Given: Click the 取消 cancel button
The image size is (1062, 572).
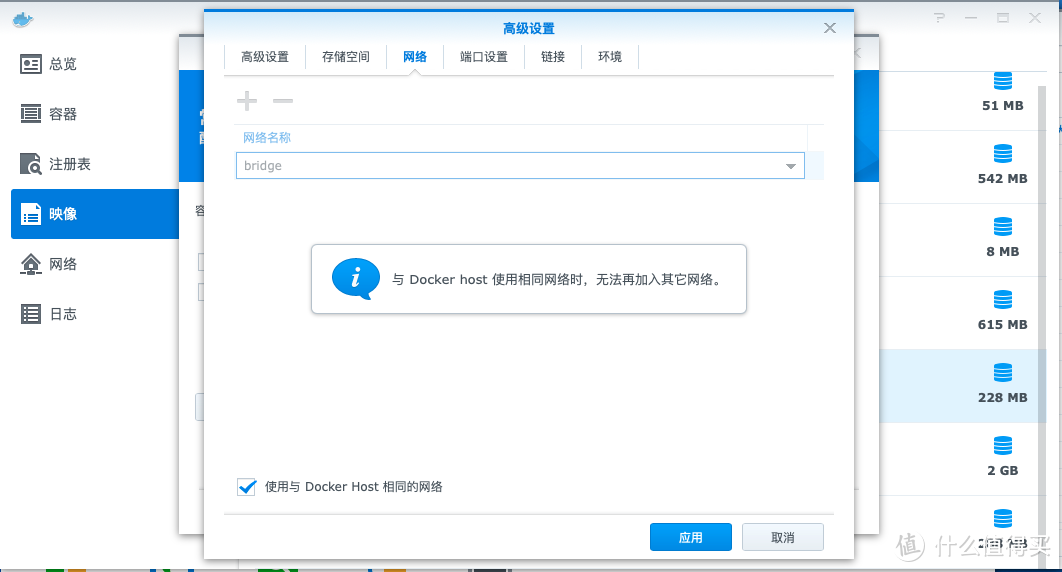Looking at the screenshot, I should 783,537.
